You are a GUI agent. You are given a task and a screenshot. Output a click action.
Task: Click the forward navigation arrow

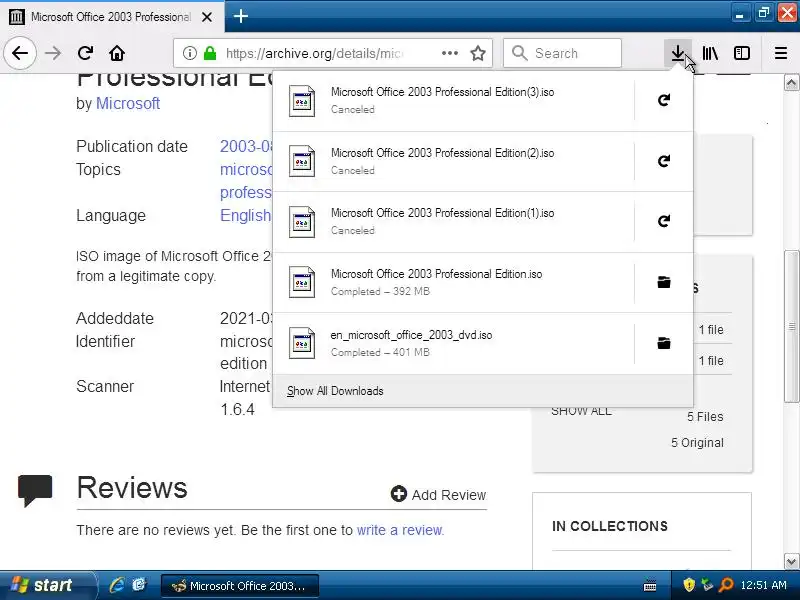(53, 53)
